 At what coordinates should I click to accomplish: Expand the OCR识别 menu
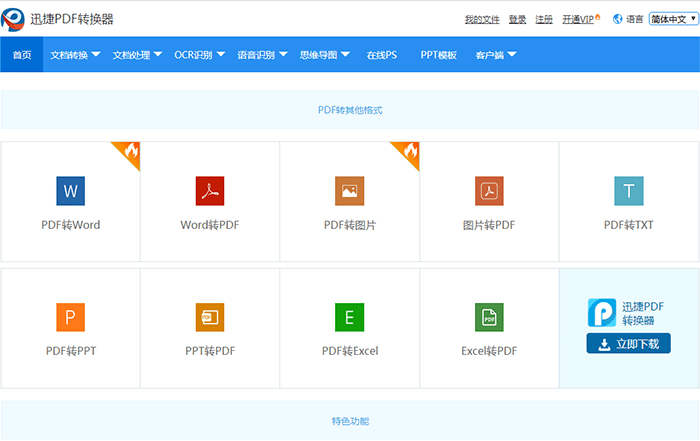pos(200,55)
